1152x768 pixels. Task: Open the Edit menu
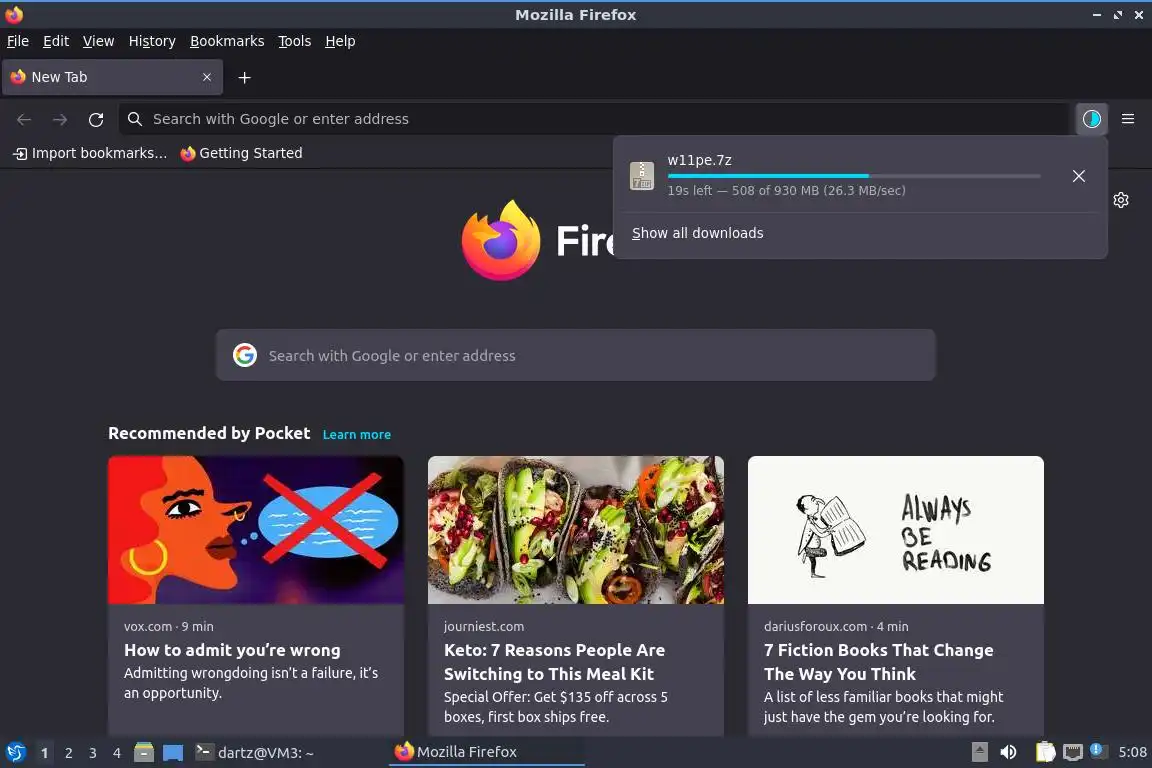pyautogui.click(x=56, y=41)
